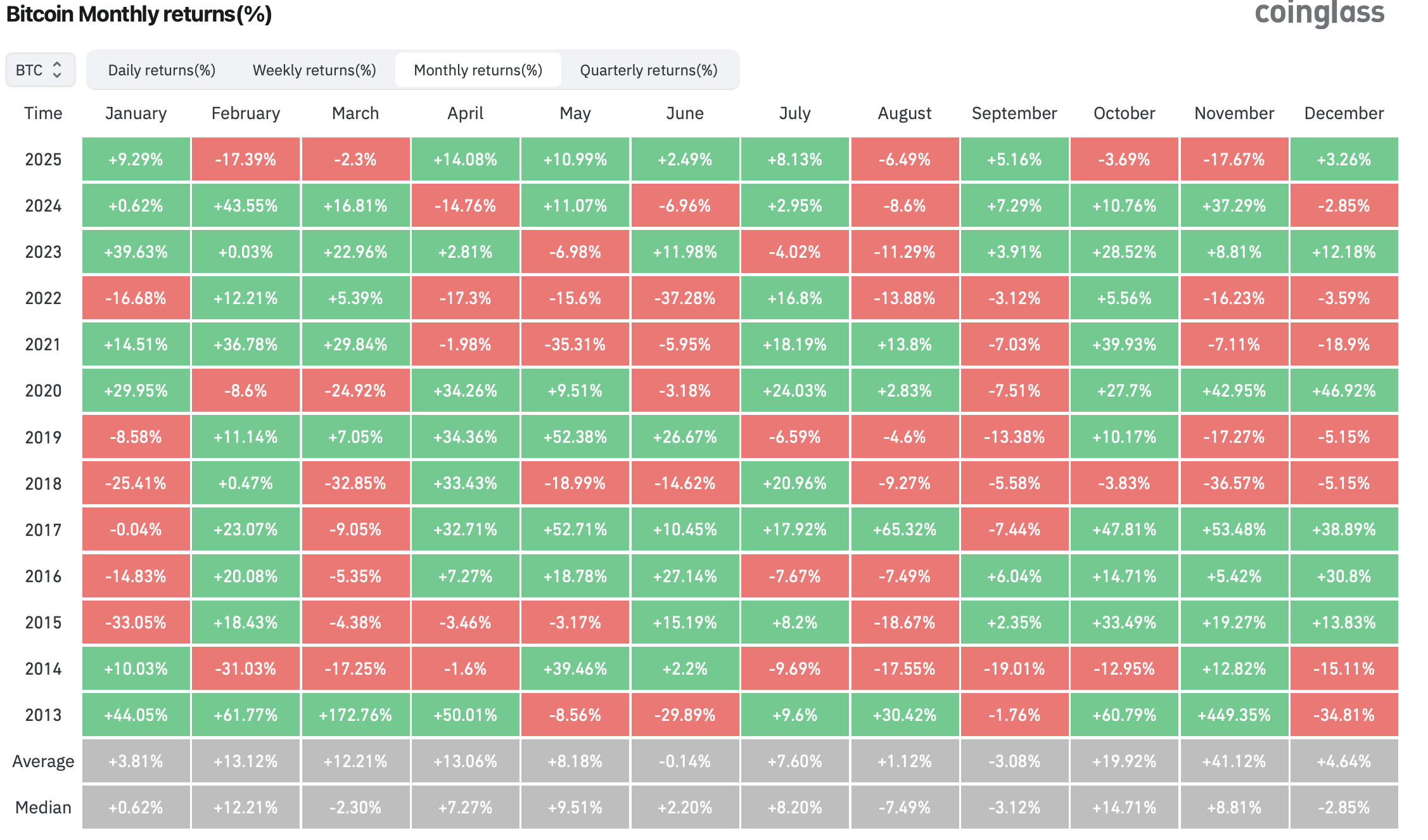
Task: Open the BTC coin selector dropdown
Action: click(x=40, y=70)
